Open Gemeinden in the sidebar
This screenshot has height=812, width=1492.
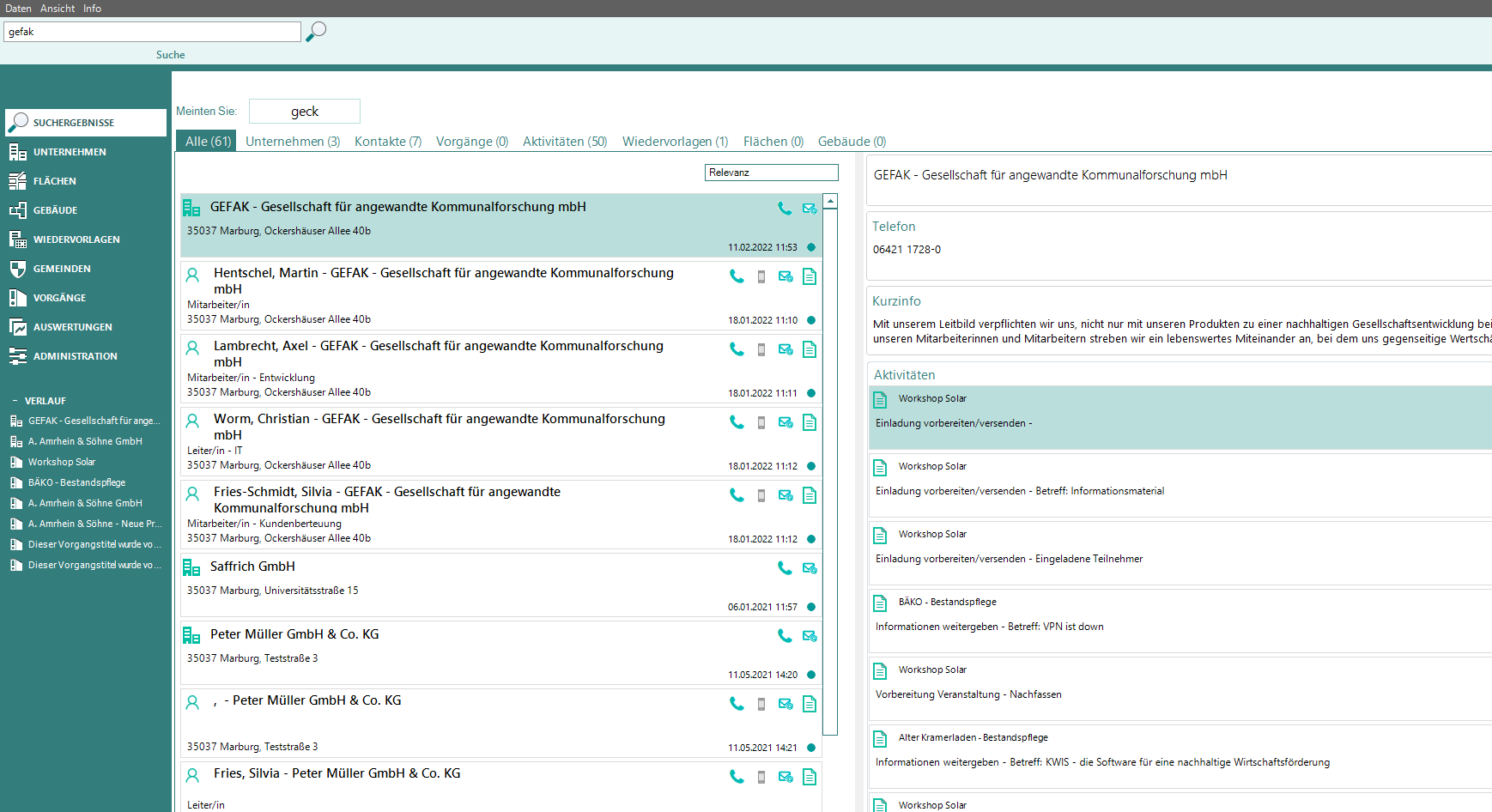coord(62,269)
